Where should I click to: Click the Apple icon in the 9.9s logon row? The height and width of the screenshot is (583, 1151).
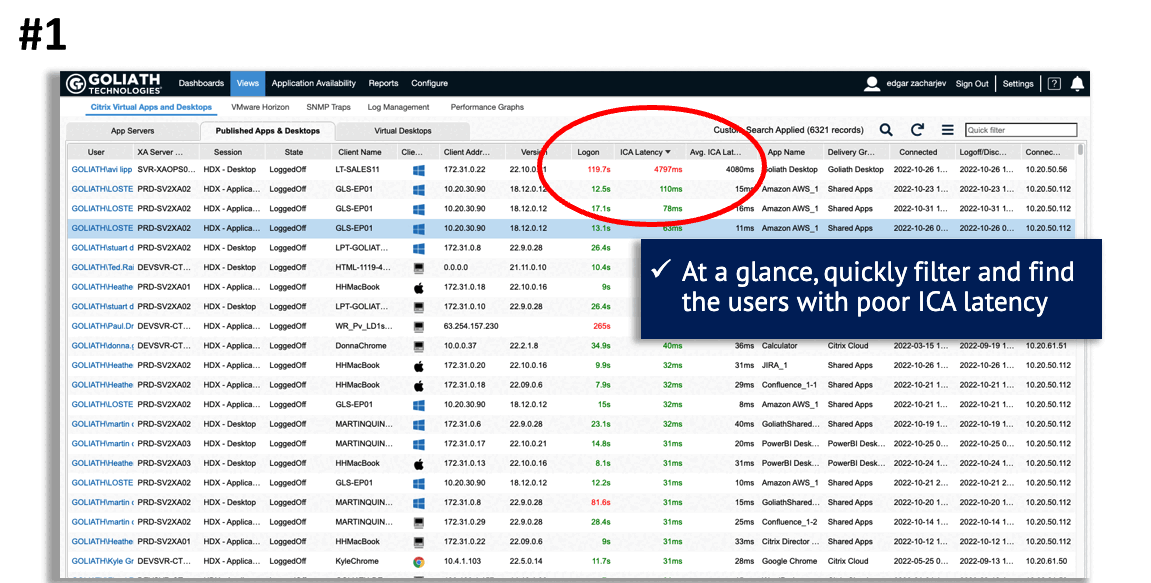pyautogui.click(x=418, y=366)
